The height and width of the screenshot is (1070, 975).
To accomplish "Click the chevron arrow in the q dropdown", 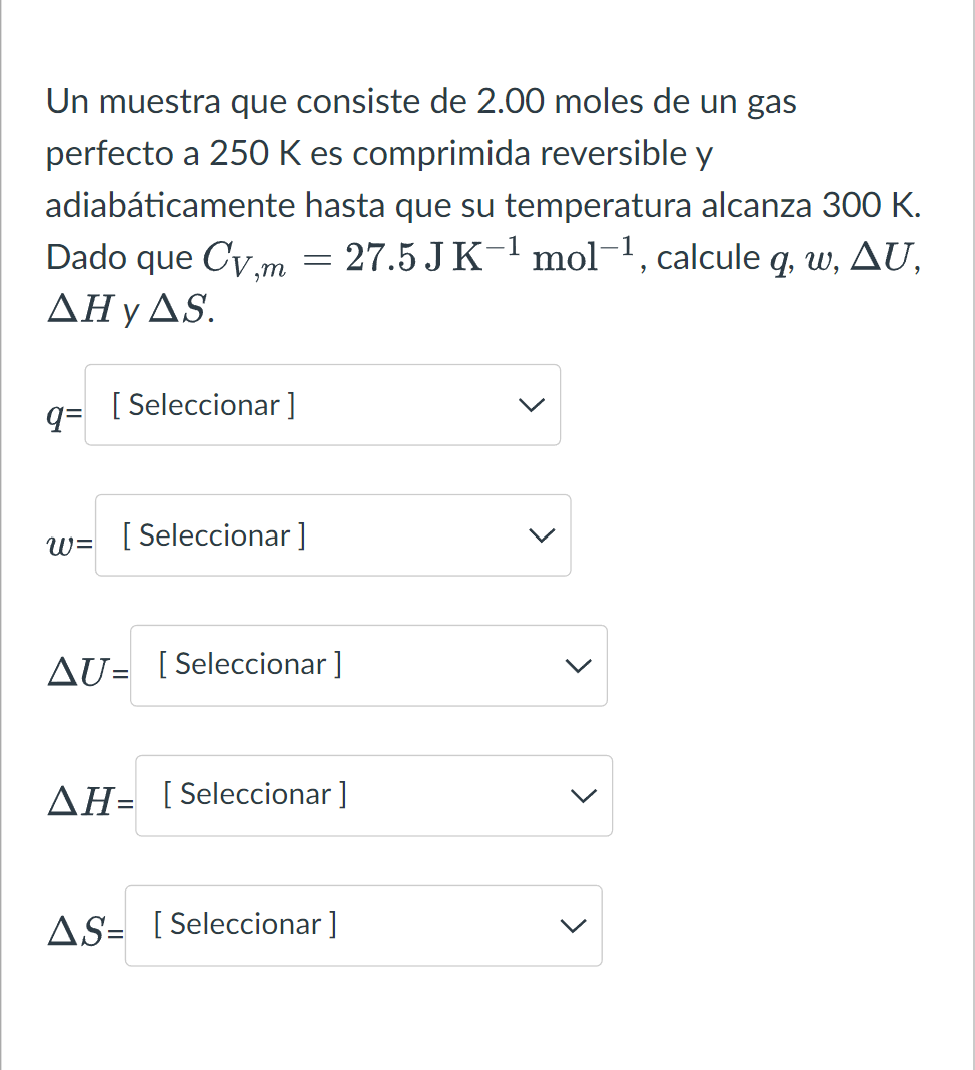I will click(x=532, y=405).
